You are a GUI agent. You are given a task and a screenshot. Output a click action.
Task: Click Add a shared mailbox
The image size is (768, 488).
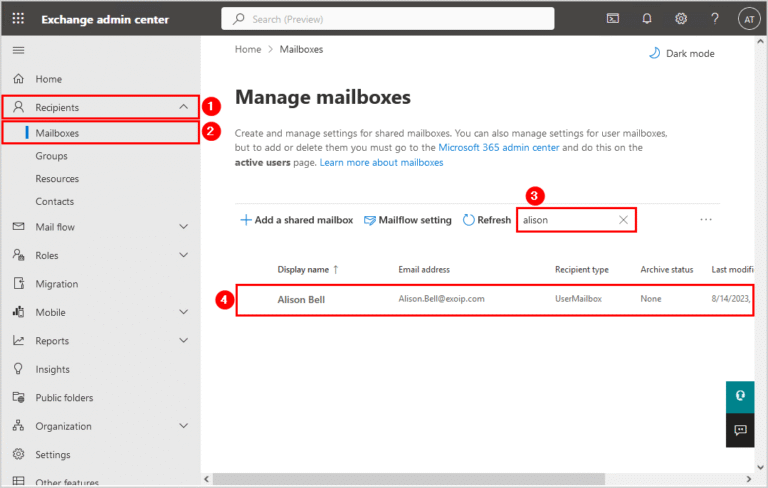pos(297,220)
